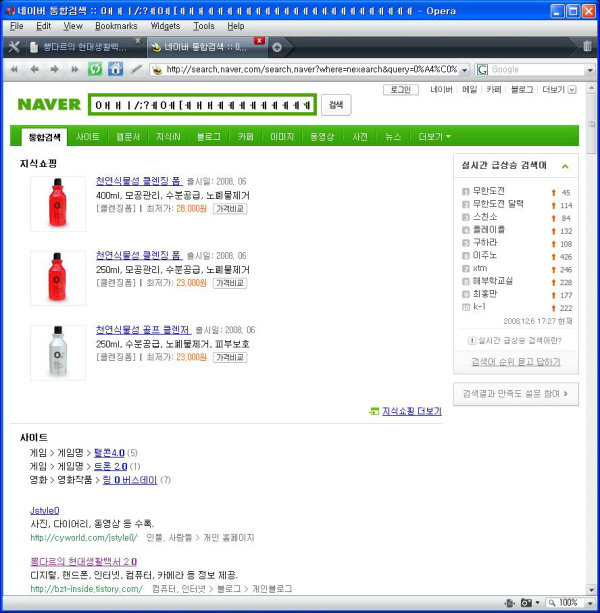
Task: Open the 텔콘4.0 site link
Action: point(109,453)
